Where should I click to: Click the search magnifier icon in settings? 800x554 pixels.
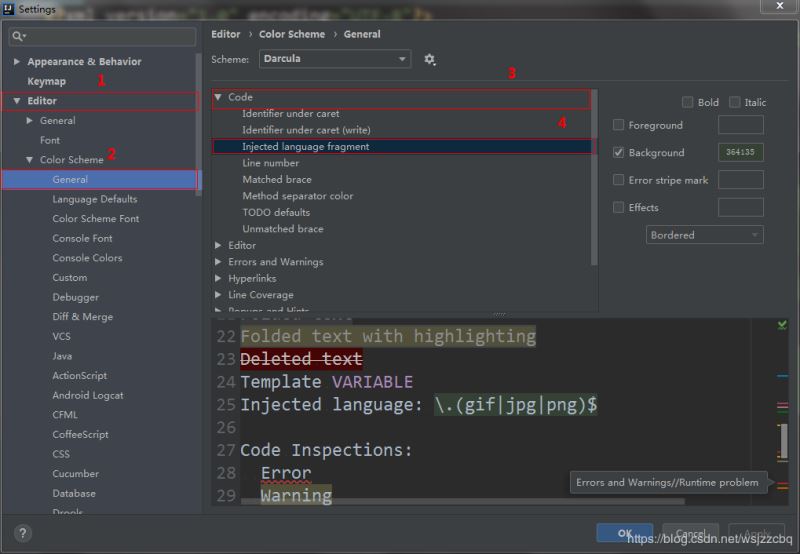[18, 37]
